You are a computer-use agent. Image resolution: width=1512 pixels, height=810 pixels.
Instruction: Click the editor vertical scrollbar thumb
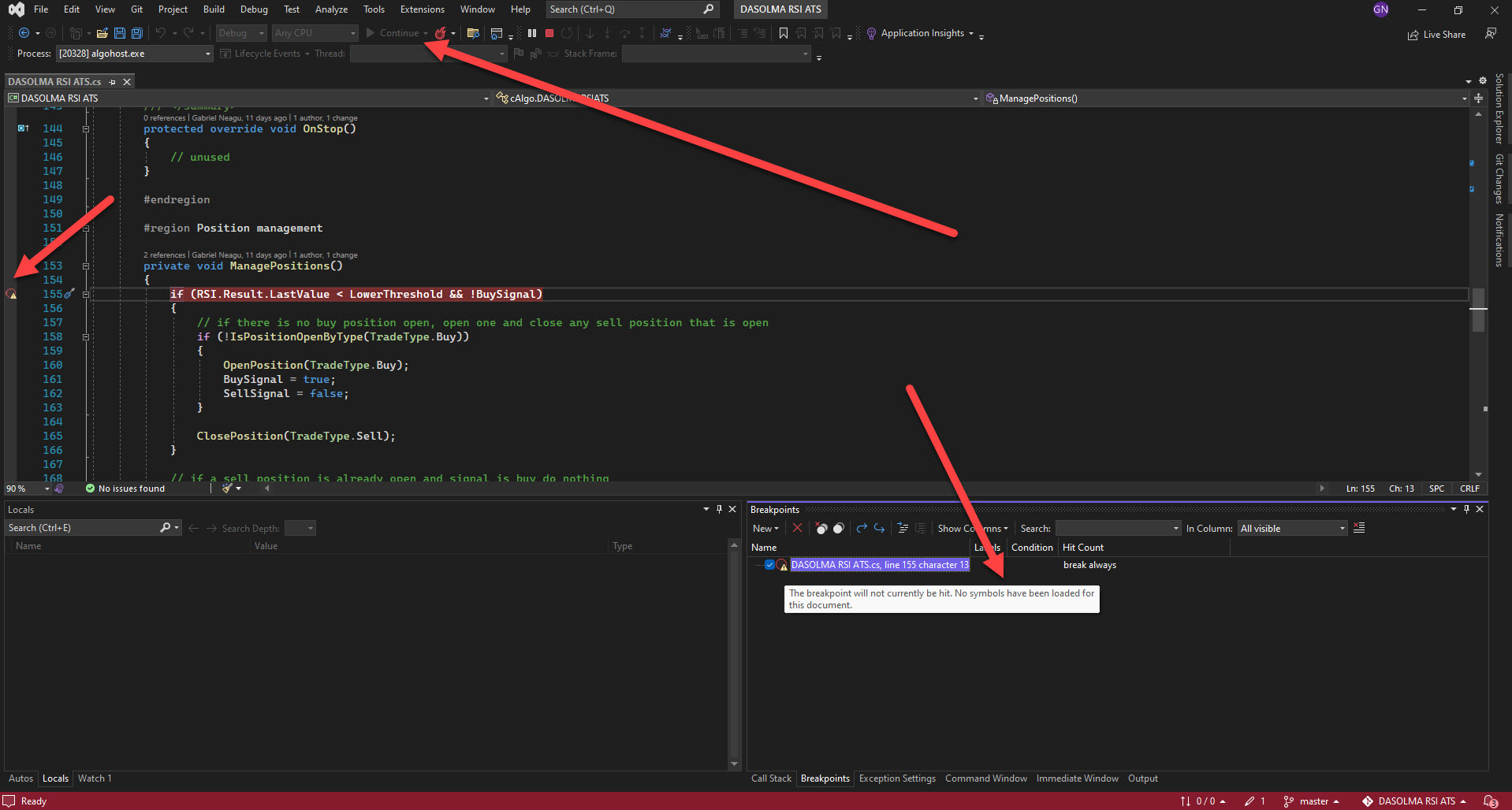(x=1478, y=310)
